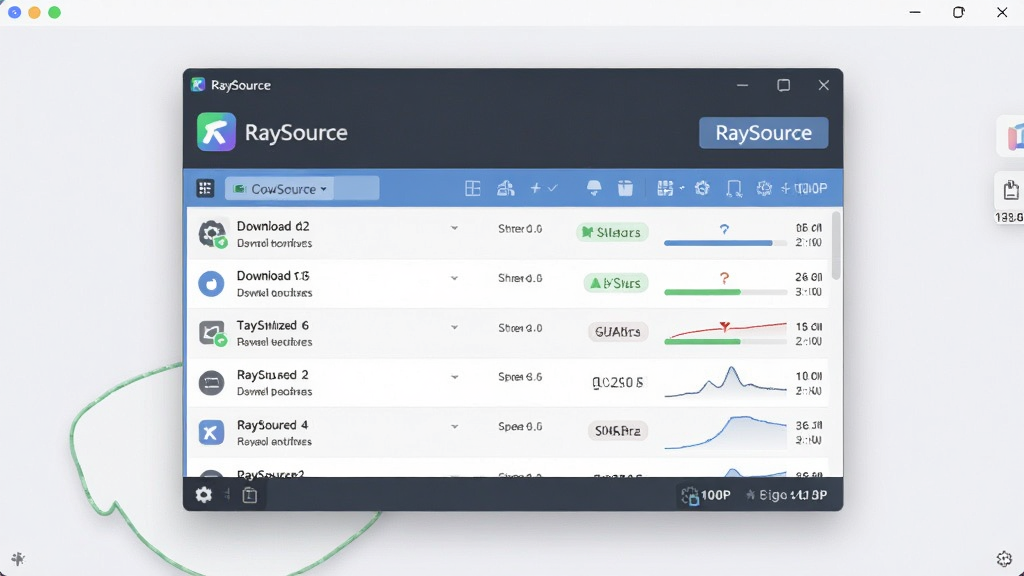Click the clipboard icon in RaySource bottom bar

[x=249, y=495]
